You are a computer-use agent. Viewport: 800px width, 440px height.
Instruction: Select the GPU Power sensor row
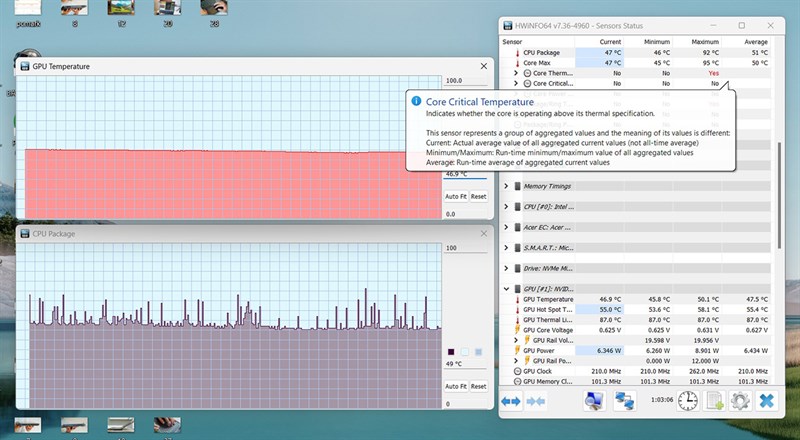point(545,351)
